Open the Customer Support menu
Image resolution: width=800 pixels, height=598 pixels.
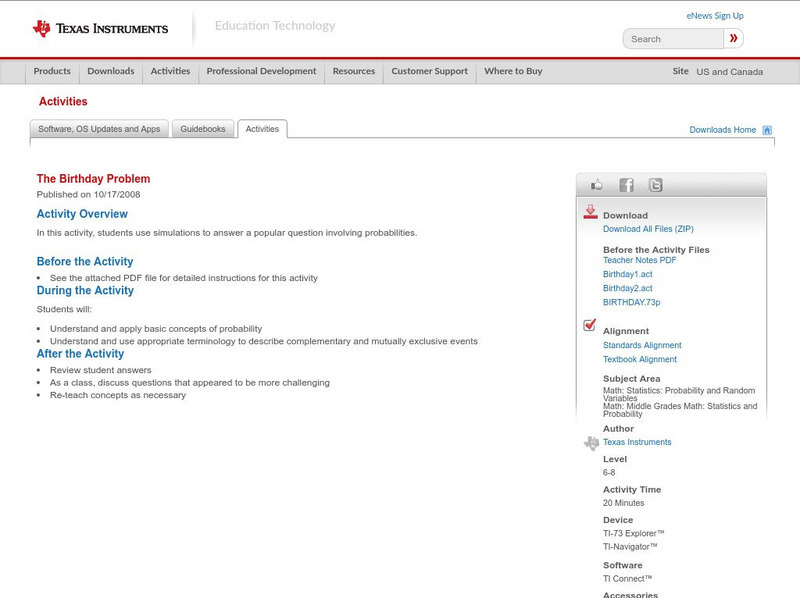428,71
